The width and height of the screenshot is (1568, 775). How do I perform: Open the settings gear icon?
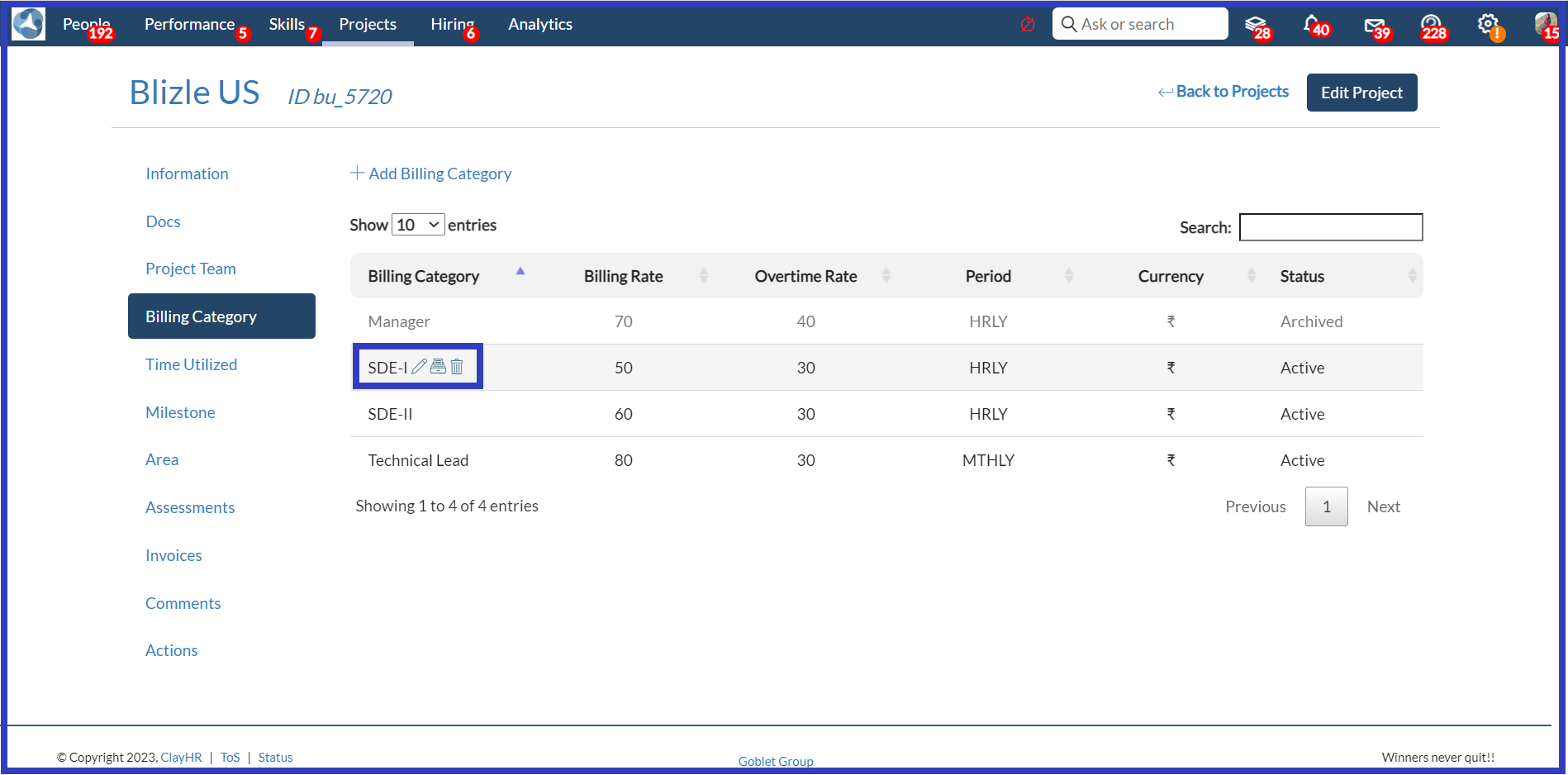point(1490,26)
